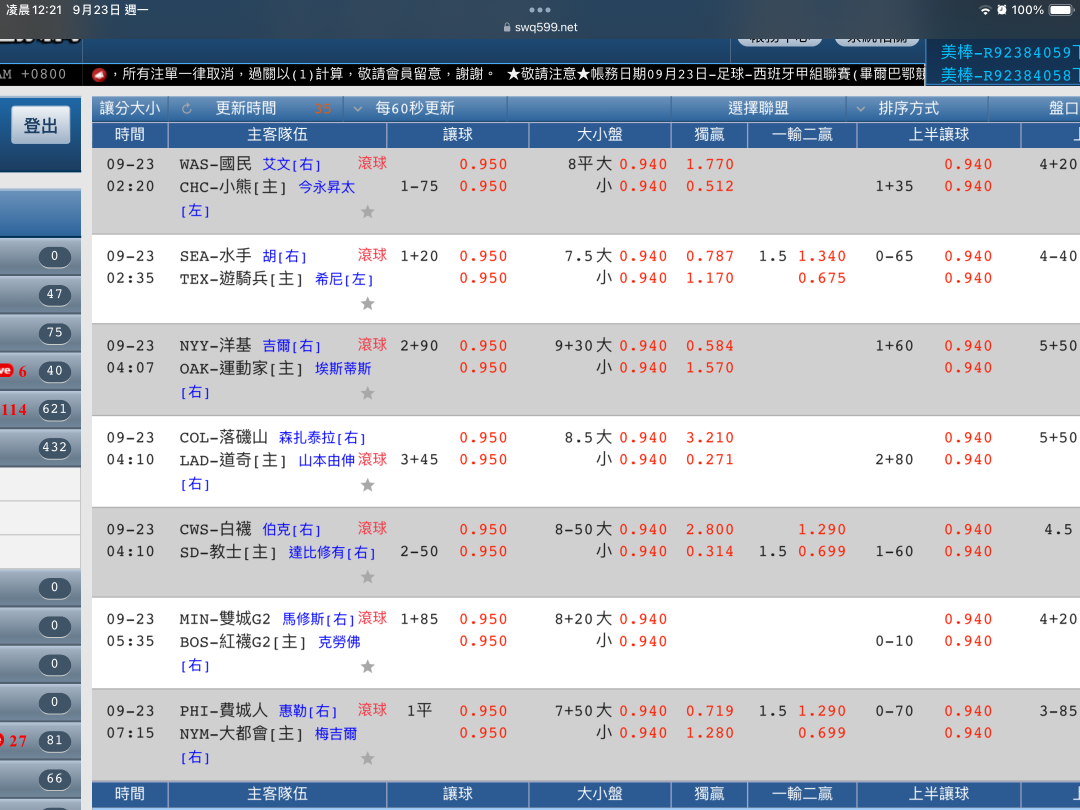
Task: Click pitcher name 今永昇太
Action: [326, 187]
